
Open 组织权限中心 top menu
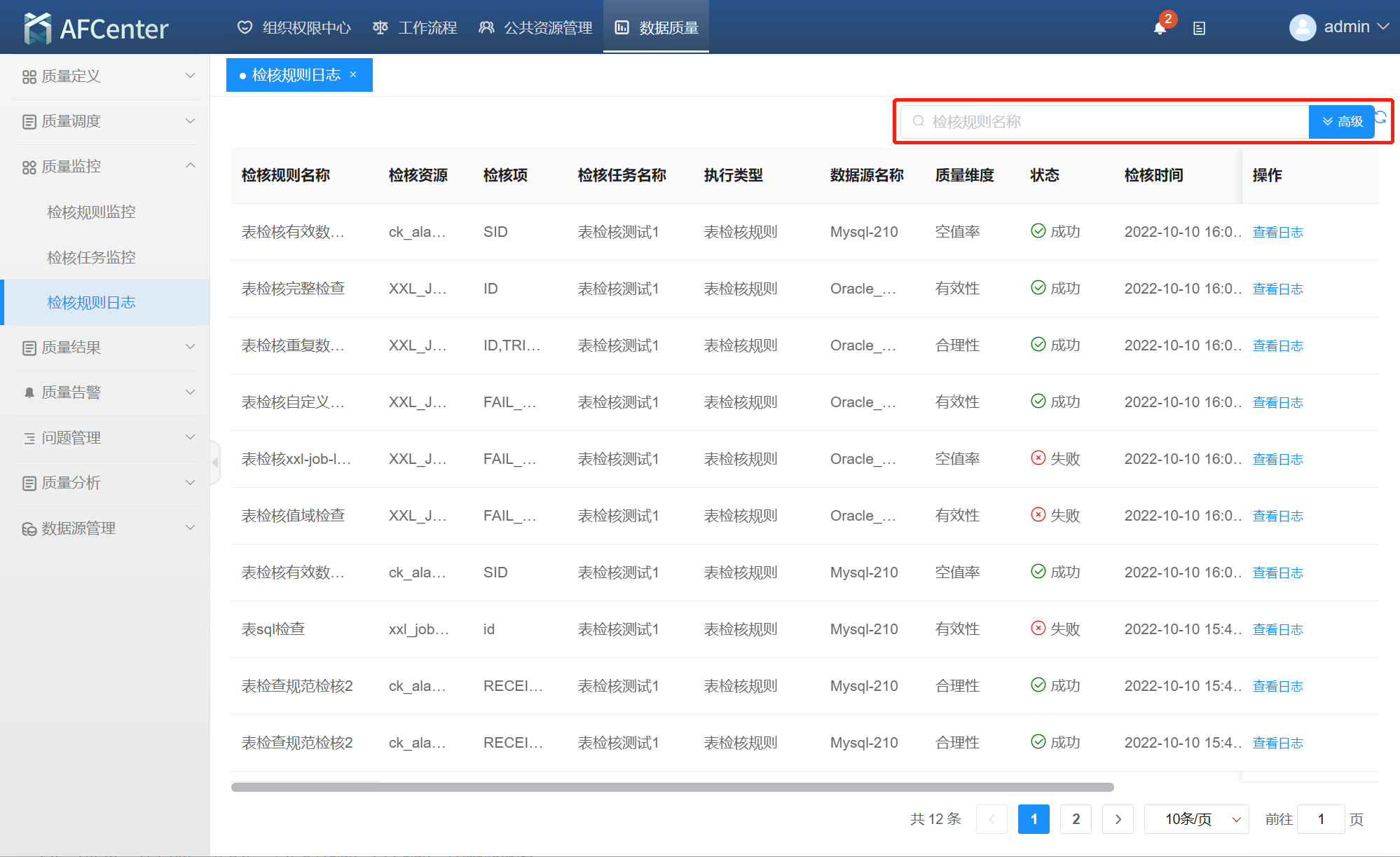point(294,28)
